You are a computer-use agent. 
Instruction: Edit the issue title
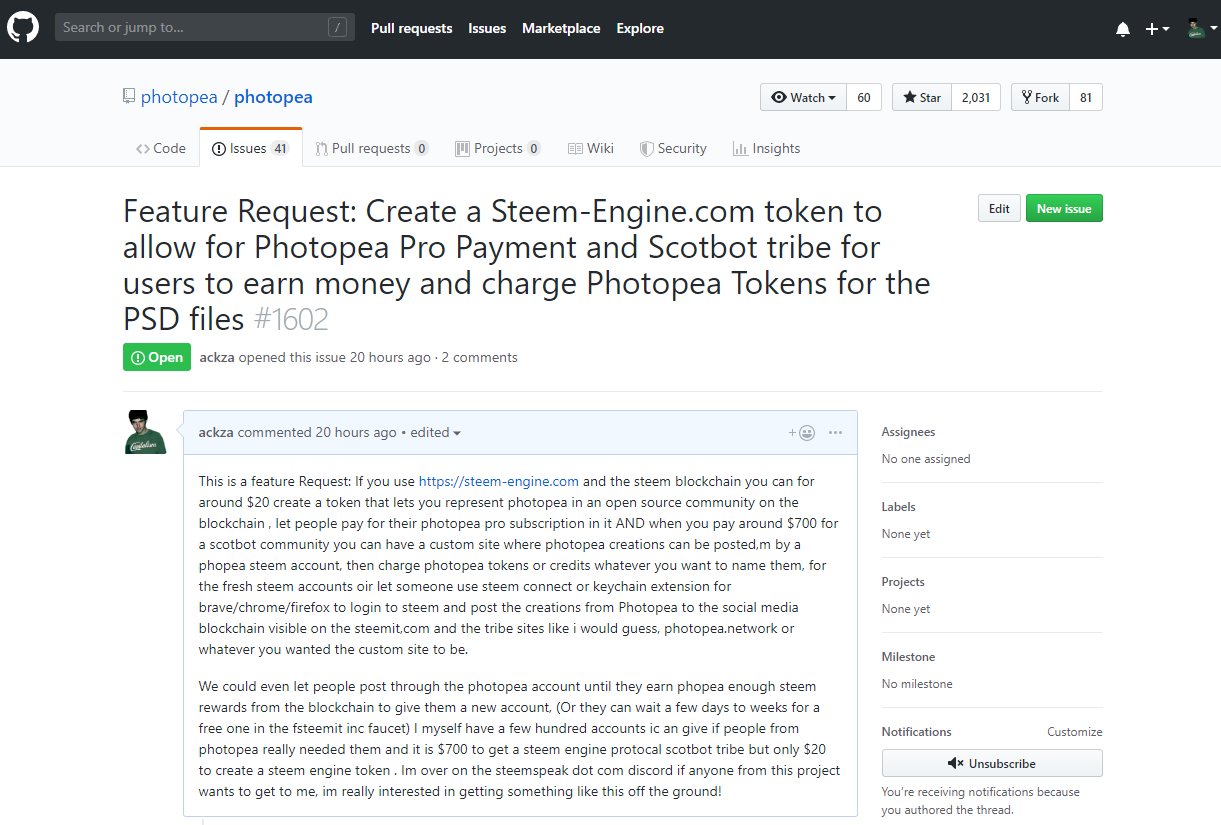999,208
